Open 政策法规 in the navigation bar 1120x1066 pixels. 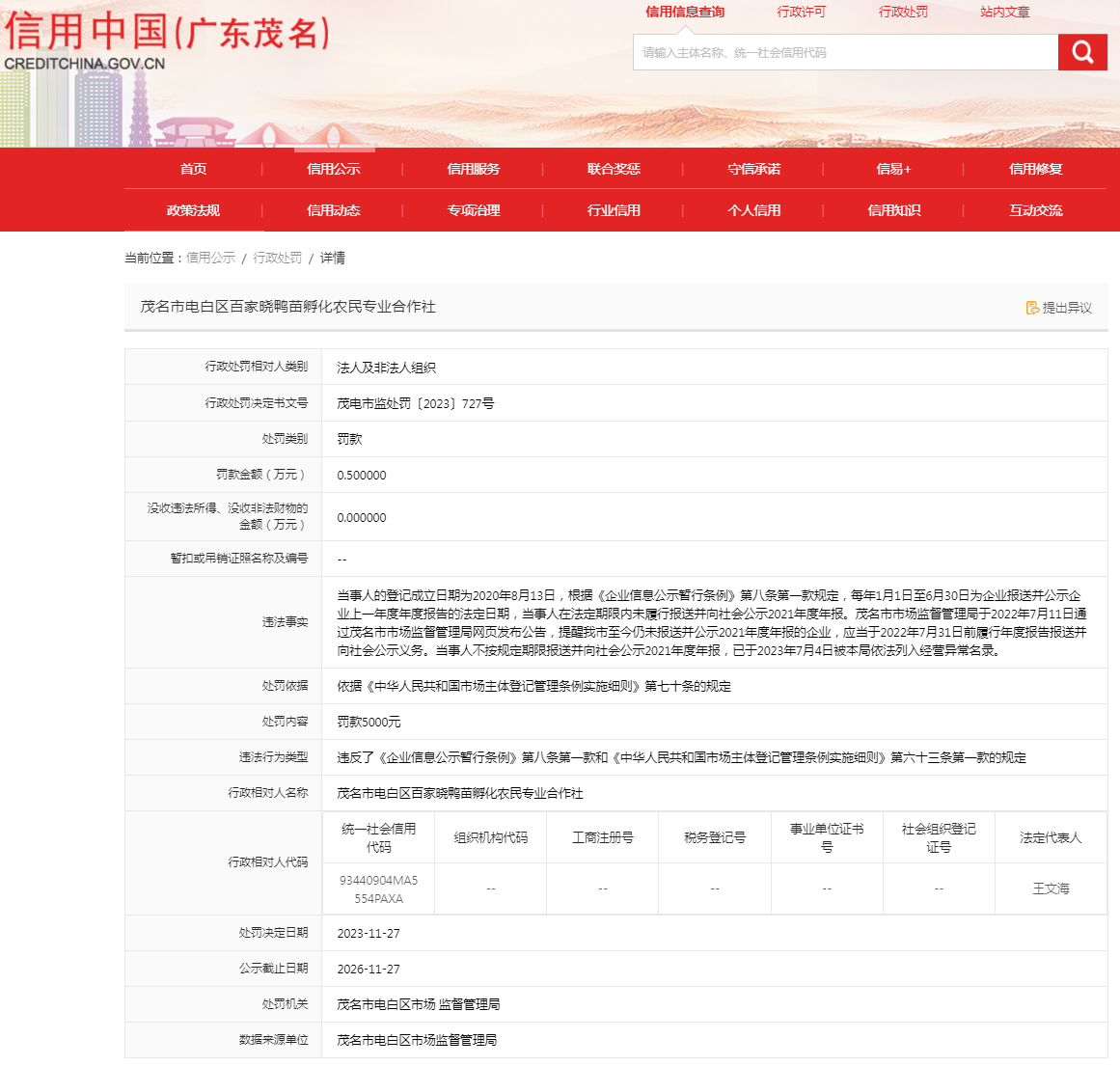click(193, 210)
